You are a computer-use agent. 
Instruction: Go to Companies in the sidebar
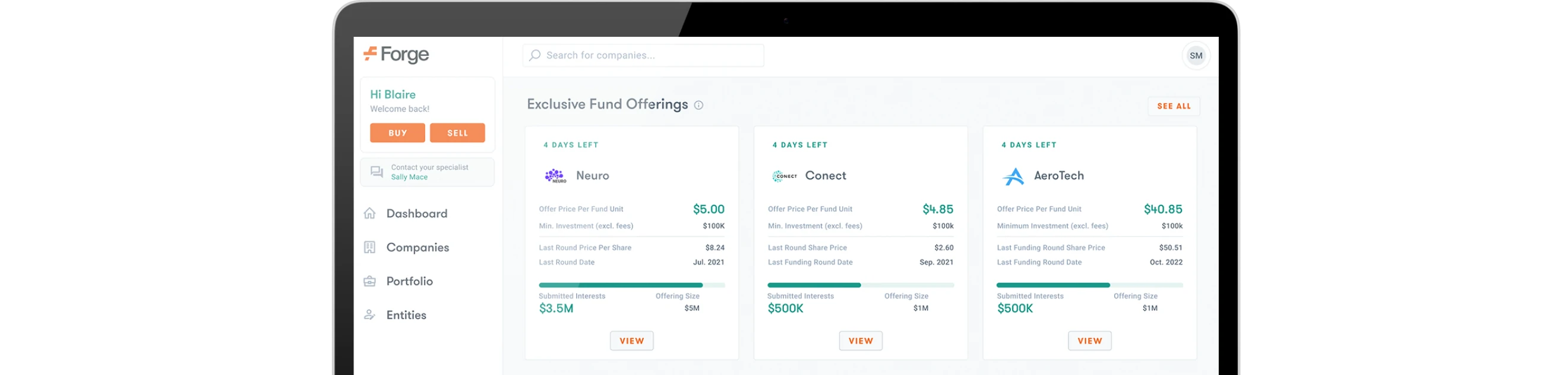click(418, 247)
